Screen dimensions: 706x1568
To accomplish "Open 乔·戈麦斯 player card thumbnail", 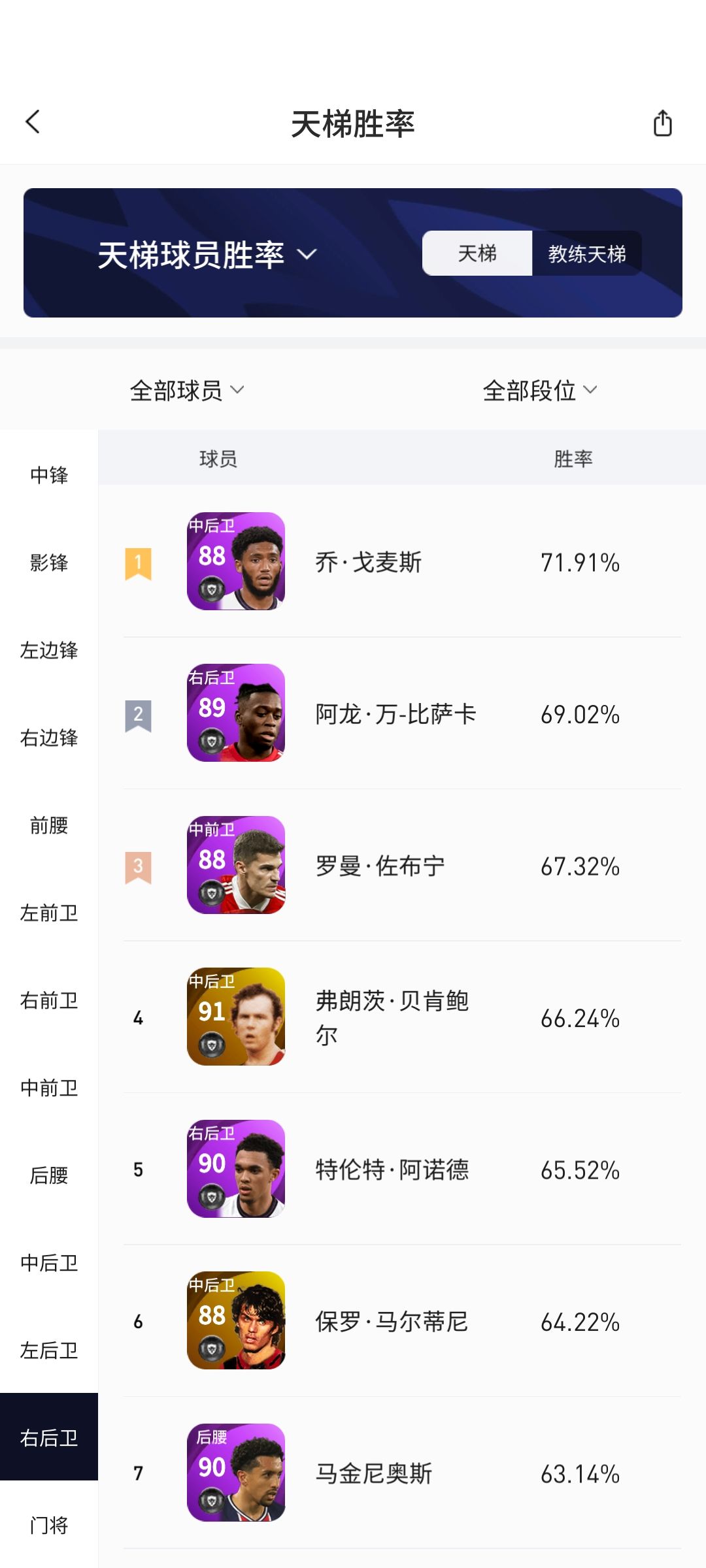I will [236, 561].
